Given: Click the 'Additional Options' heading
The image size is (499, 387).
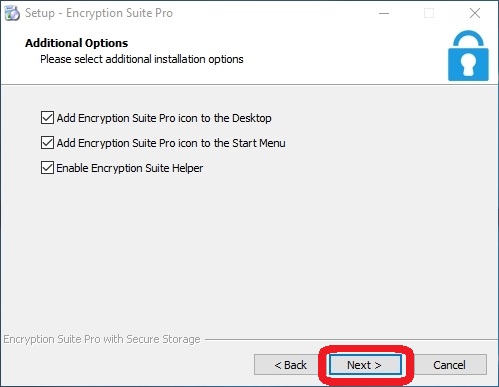Looking at the screenshot, I should [x=77, y=43].
